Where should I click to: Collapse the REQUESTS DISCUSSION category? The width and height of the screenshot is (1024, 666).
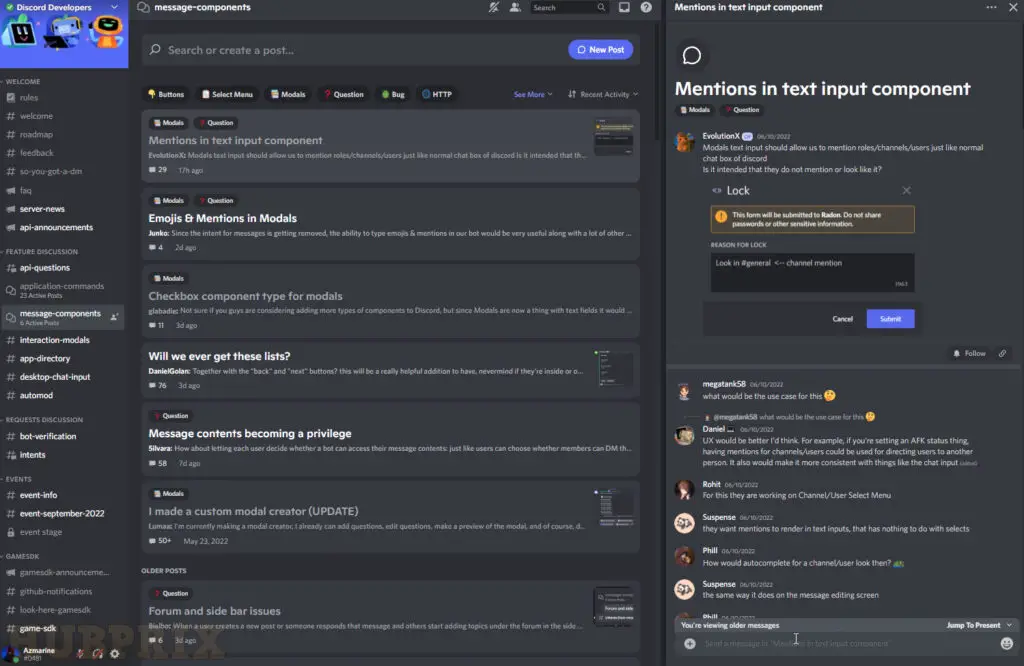click(42, 420)
